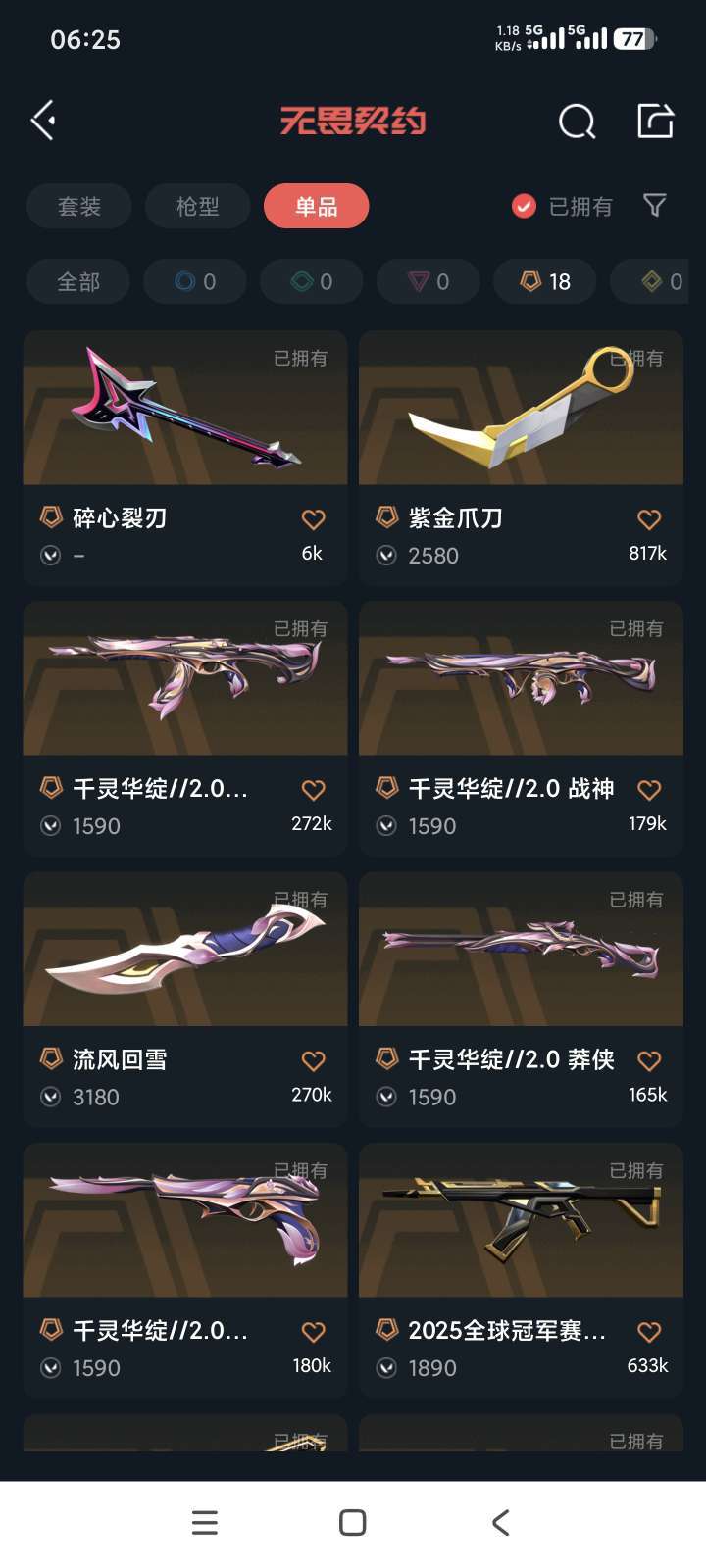This screenshot has width=706, height=1568.
Task: Select the blue circle rarity filter
Action: click(195, 282)
